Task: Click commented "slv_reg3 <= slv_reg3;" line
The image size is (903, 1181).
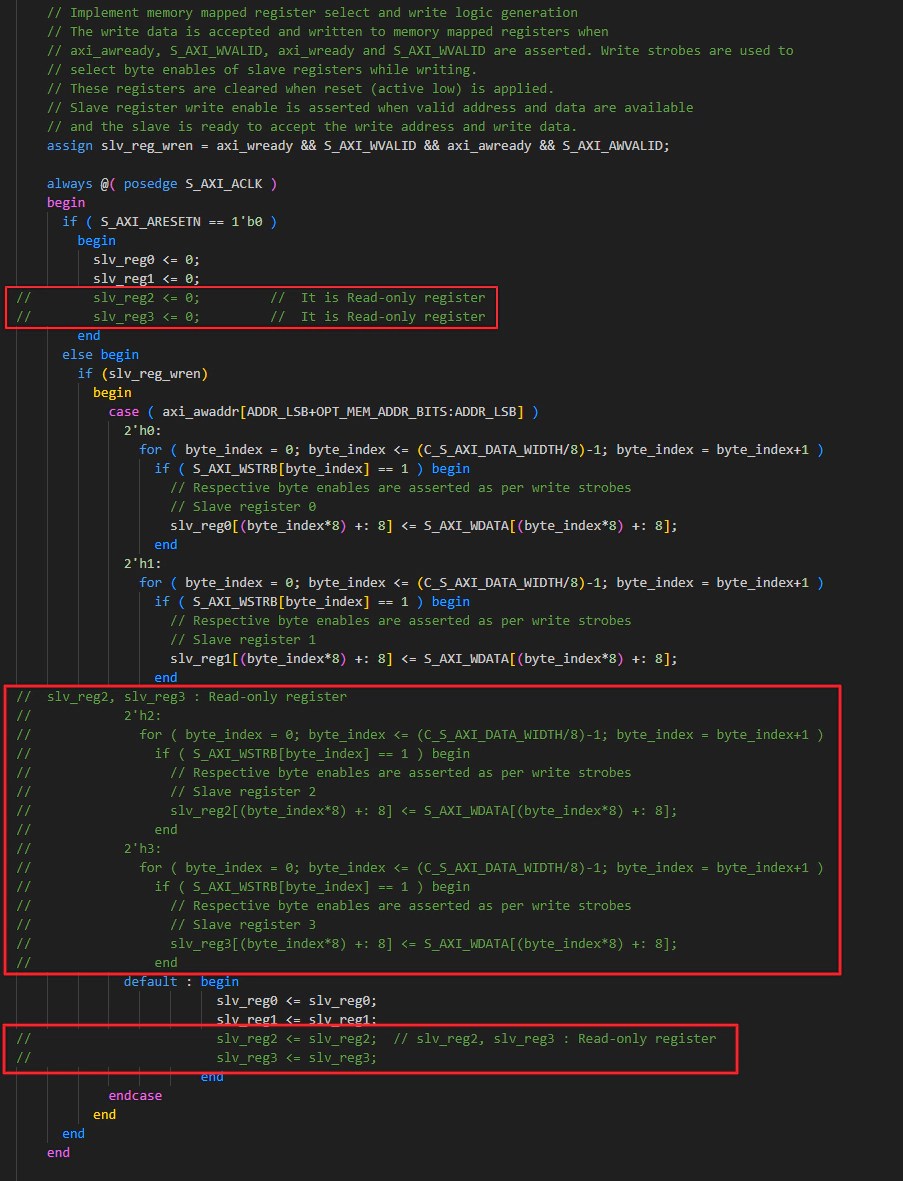Action: pyautogui.click(x=297, y=1057)
